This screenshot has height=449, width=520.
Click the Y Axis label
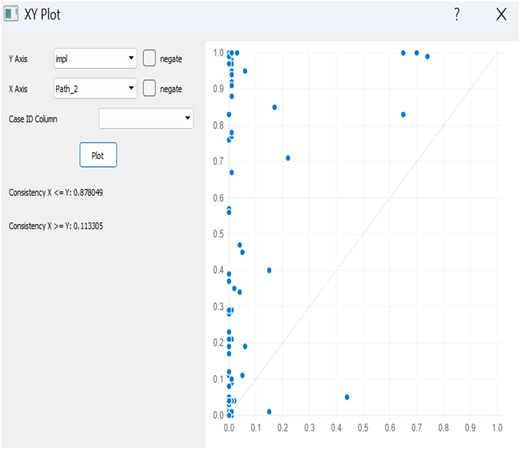pyautogui.click(x=18, y=59)
